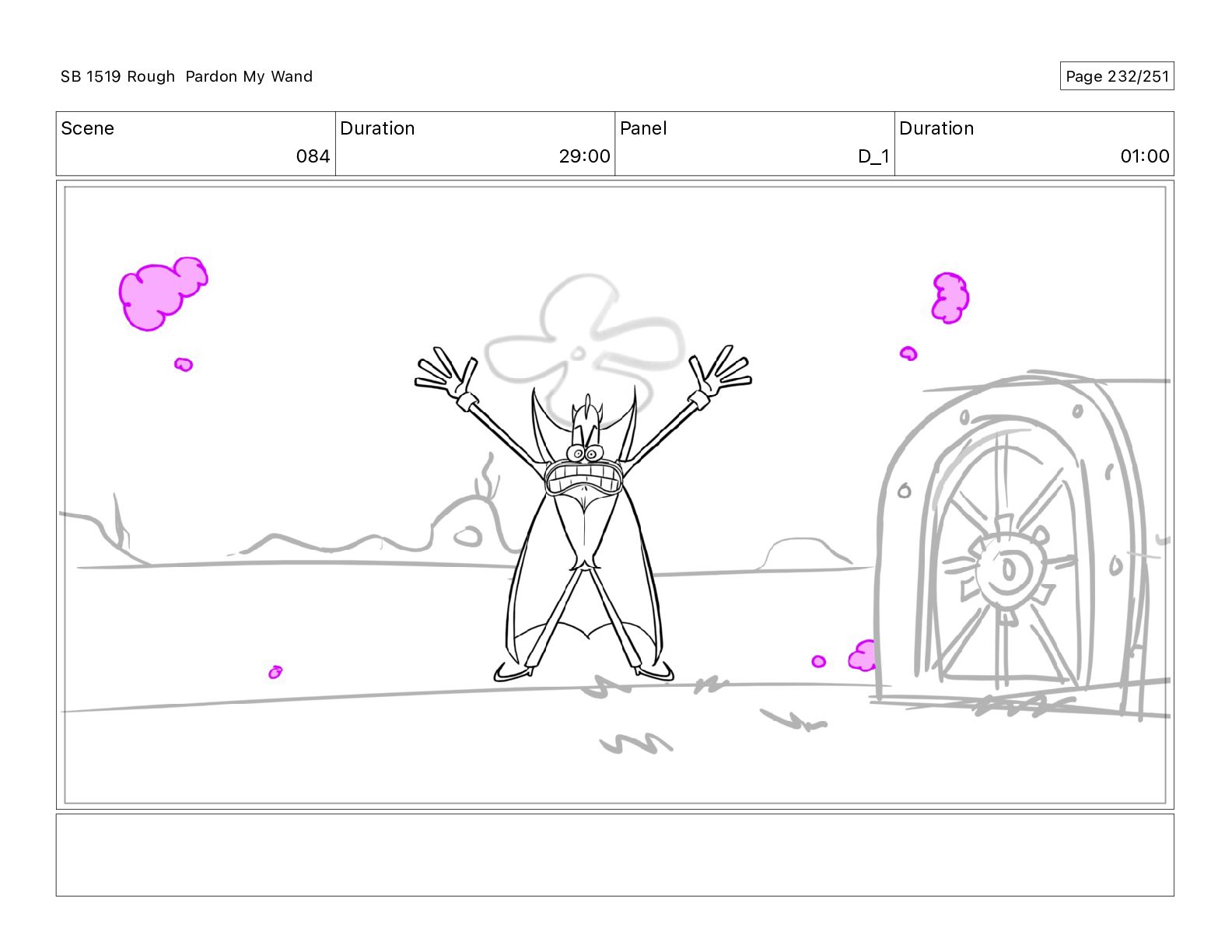Screen dimensions: 1232x952
Task: Click the empty notes box below the panel
Action: (x=614, y=855)
